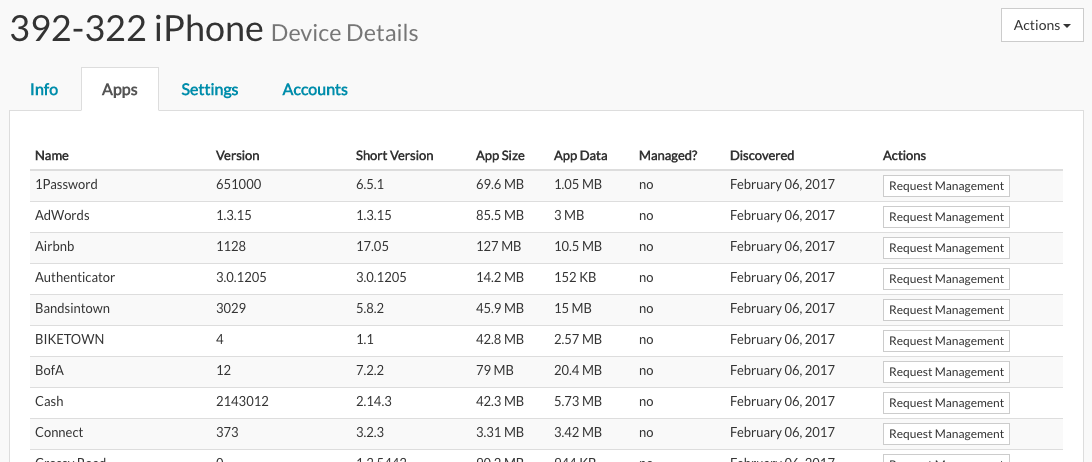Click the Version column header
The width and height of the screenshot is (1092, 462).
coord(237,155)
